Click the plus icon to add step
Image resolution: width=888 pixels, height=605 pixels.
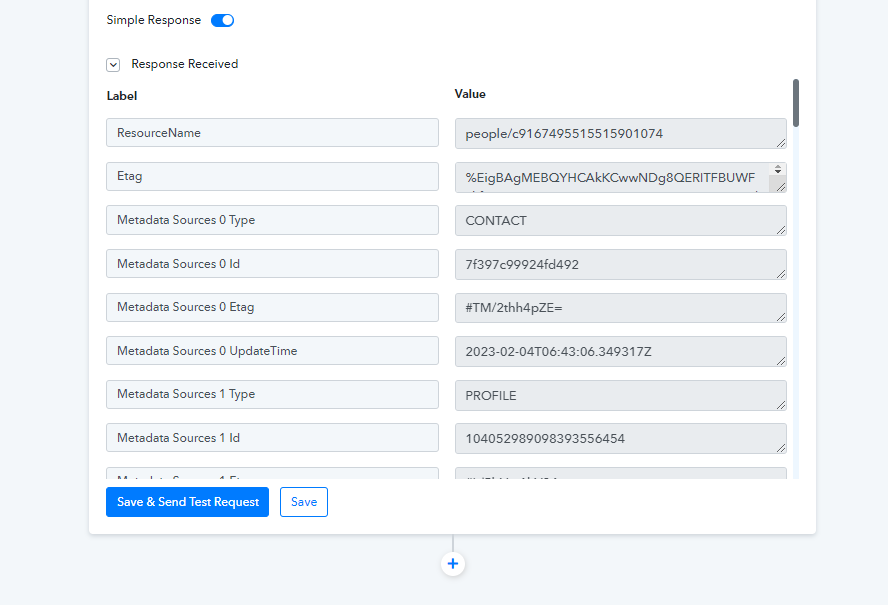(453, 564)
